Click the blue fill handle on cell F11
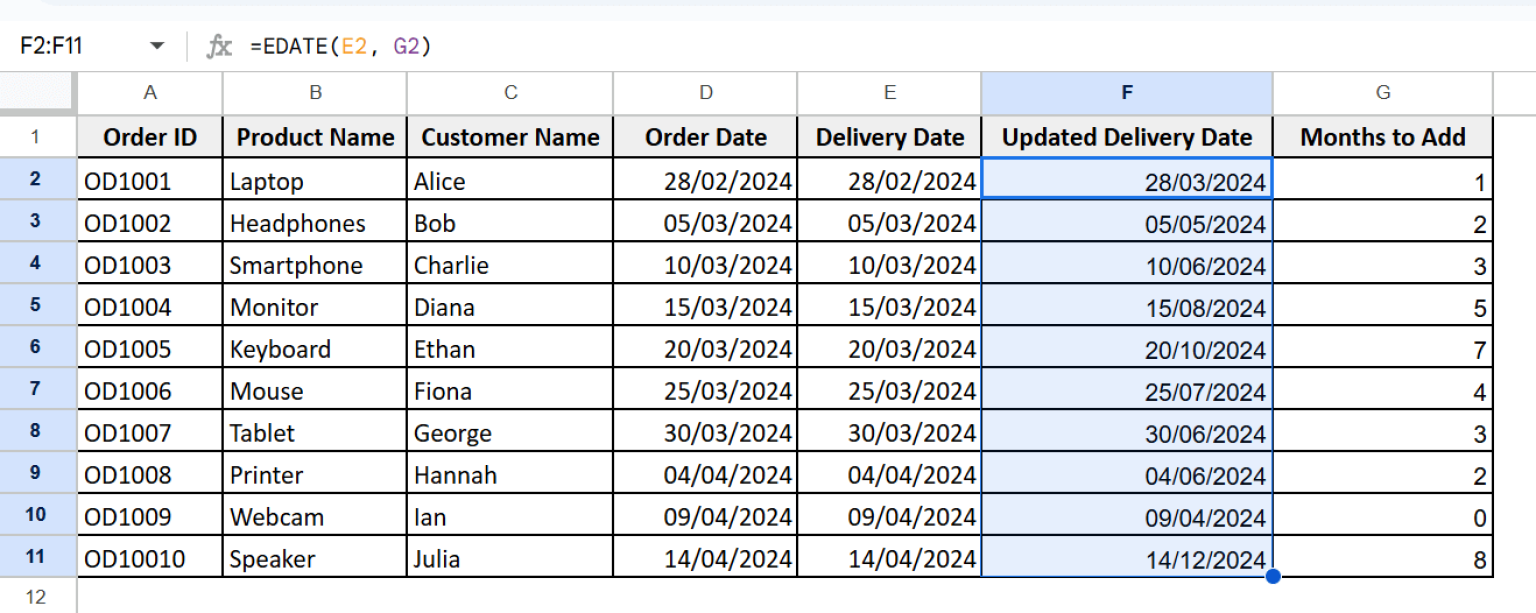The height and width of the screenshot is (613, 1536). 1271,575
